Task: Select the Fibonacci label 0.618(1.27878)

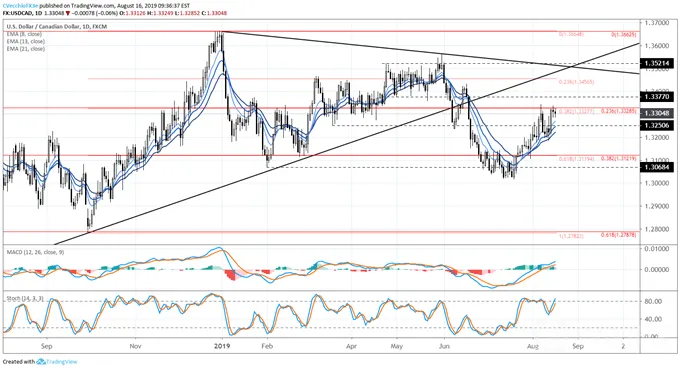Action: tap(618, 235)
